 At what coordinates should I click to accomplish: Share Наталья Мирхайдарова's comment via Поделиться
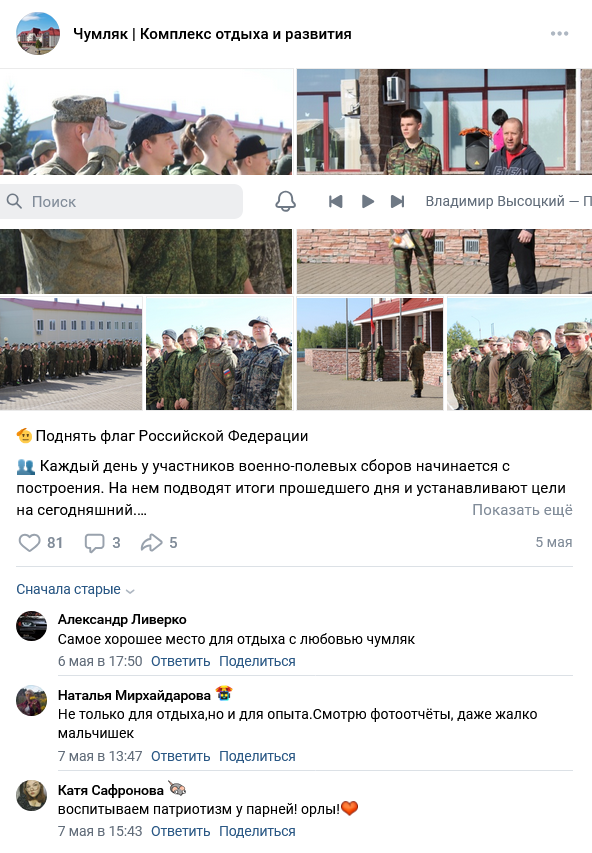coord(257,756)
